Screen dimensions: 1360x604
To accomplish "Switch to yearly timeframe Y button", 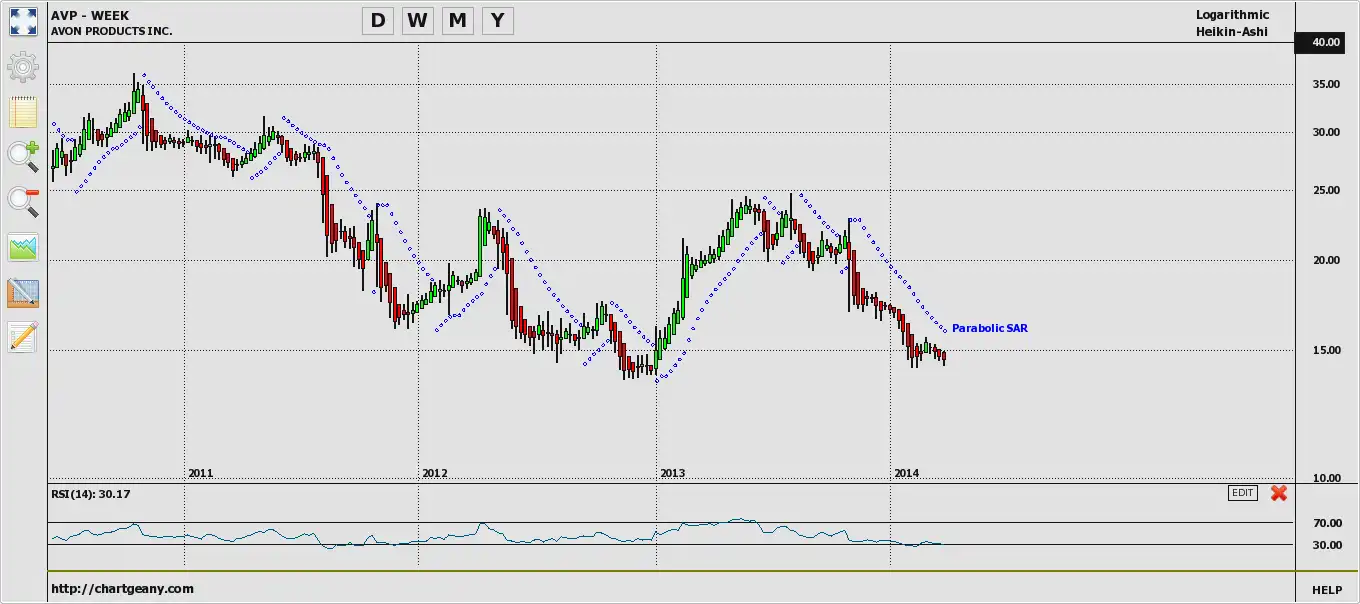I will coord(497,20).
